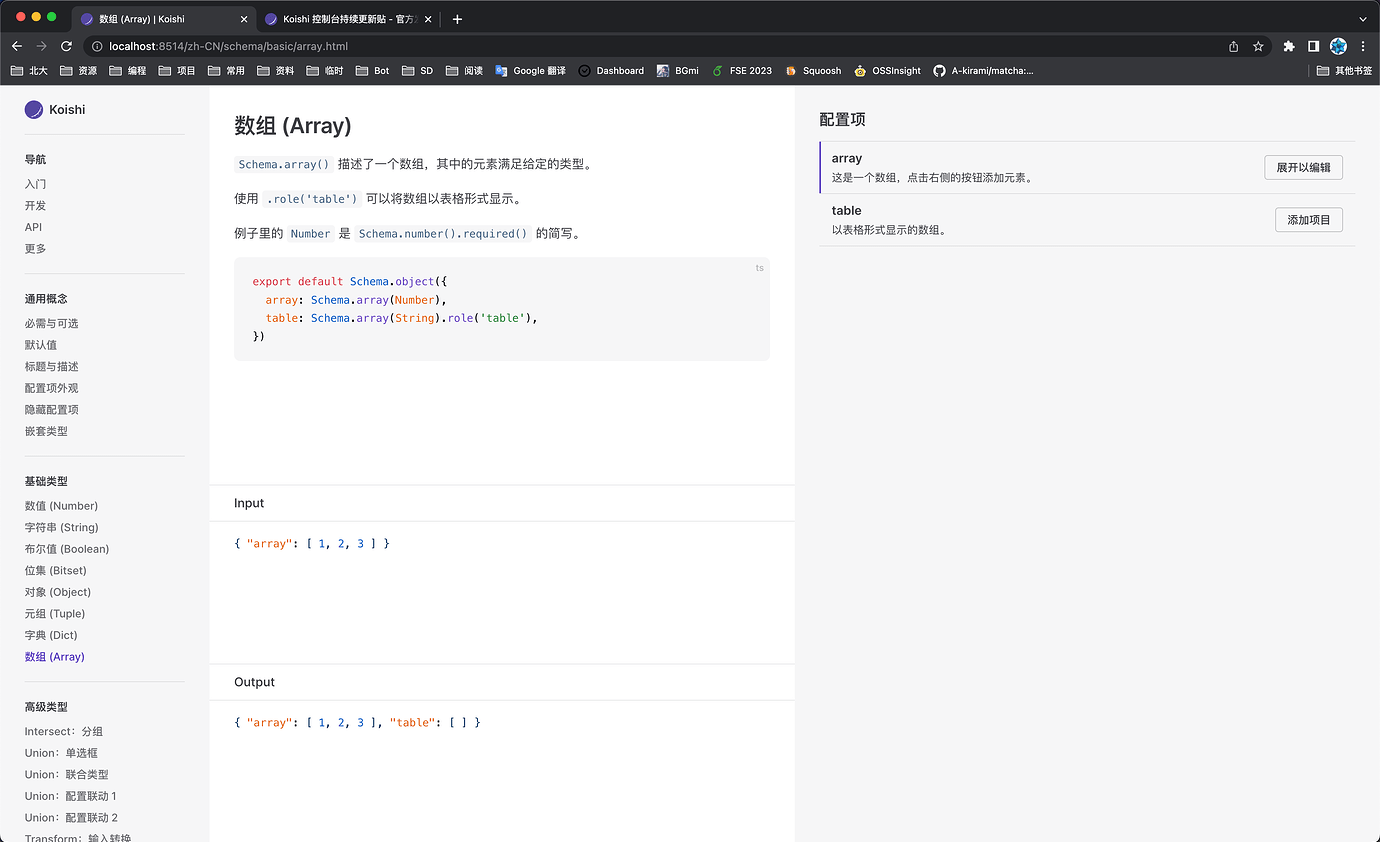Close the 数组 (Array) tab
Image resolution: width=1380 pixels, height=842 pixels.
tap(243, 19)
